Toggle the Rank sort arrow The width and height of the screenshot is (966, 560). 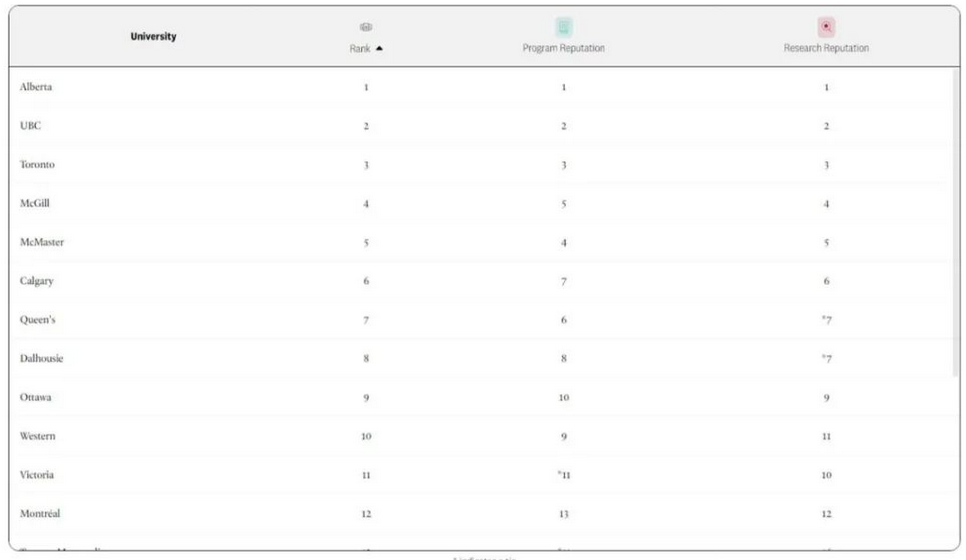pos(379,49)
